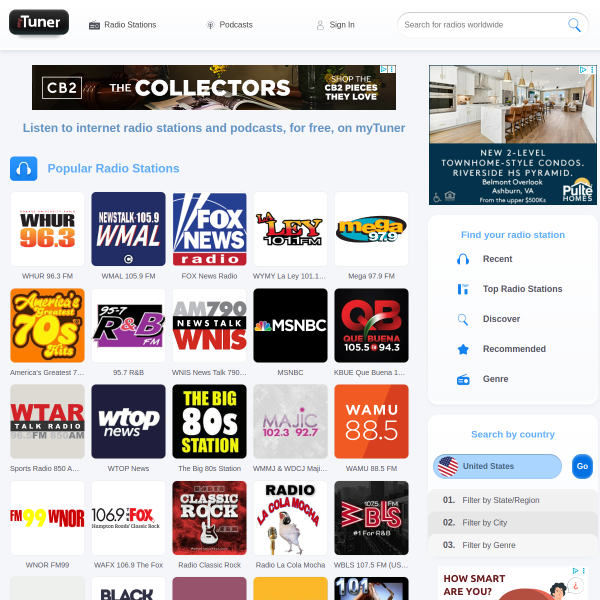Open the Pulte Homes condo ad

coord(513,135)
